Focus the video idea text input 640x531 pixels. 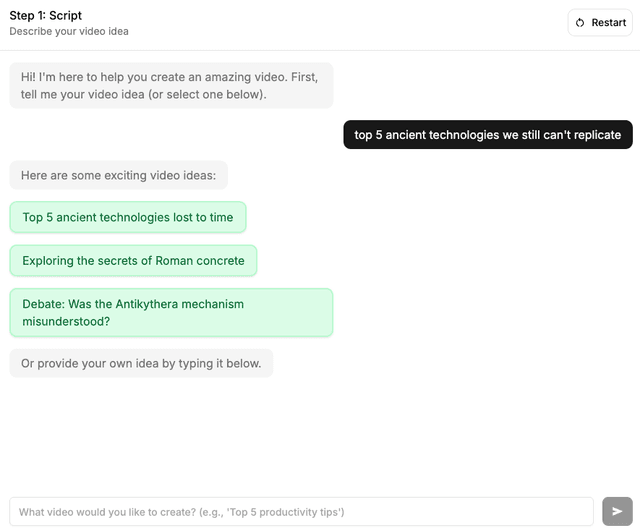click(x=300, y=512)
